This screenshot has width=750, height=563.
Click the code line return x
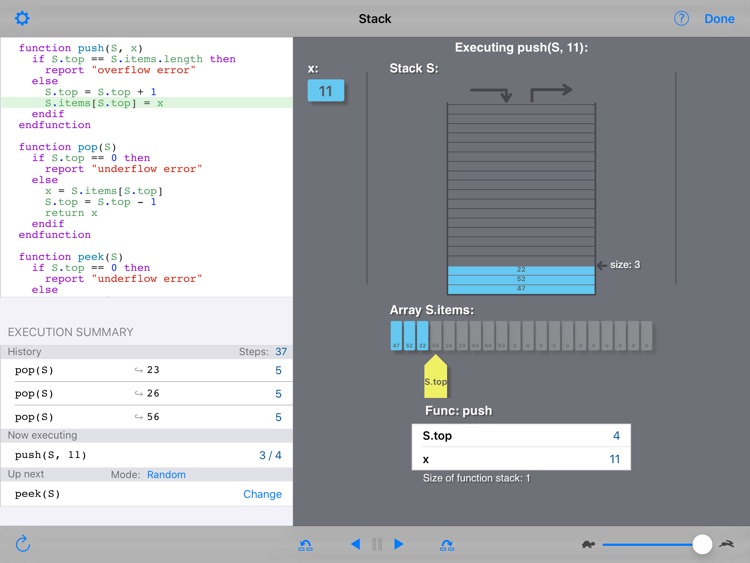pos(71,213)
